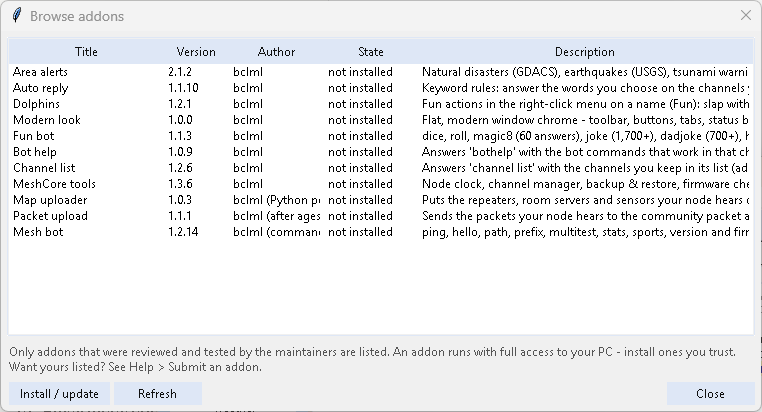Click version 1.2.6 of Channel list
Image resolution: width=762 pixels, height=412 pixels.
(180, 168)
